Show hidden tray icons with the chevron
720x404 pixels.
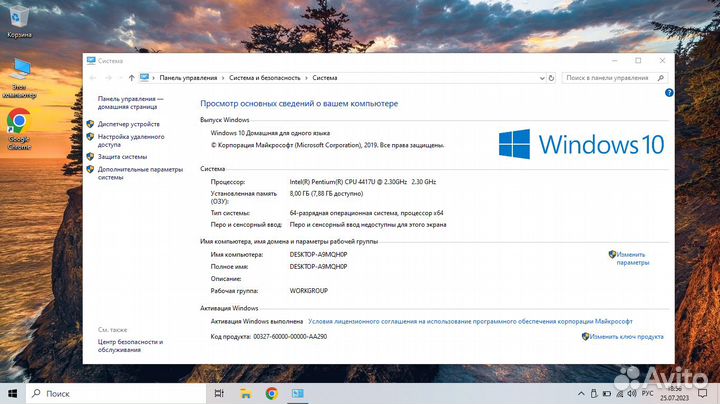pyautogui.click(x=581, y=394)
